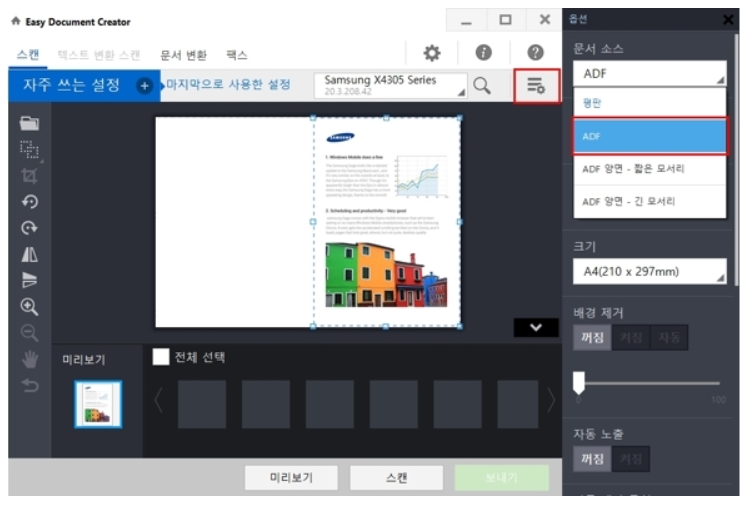Rotate the image counterclockwise
This screenshot has height=505, width=748.
click(30, 202)
